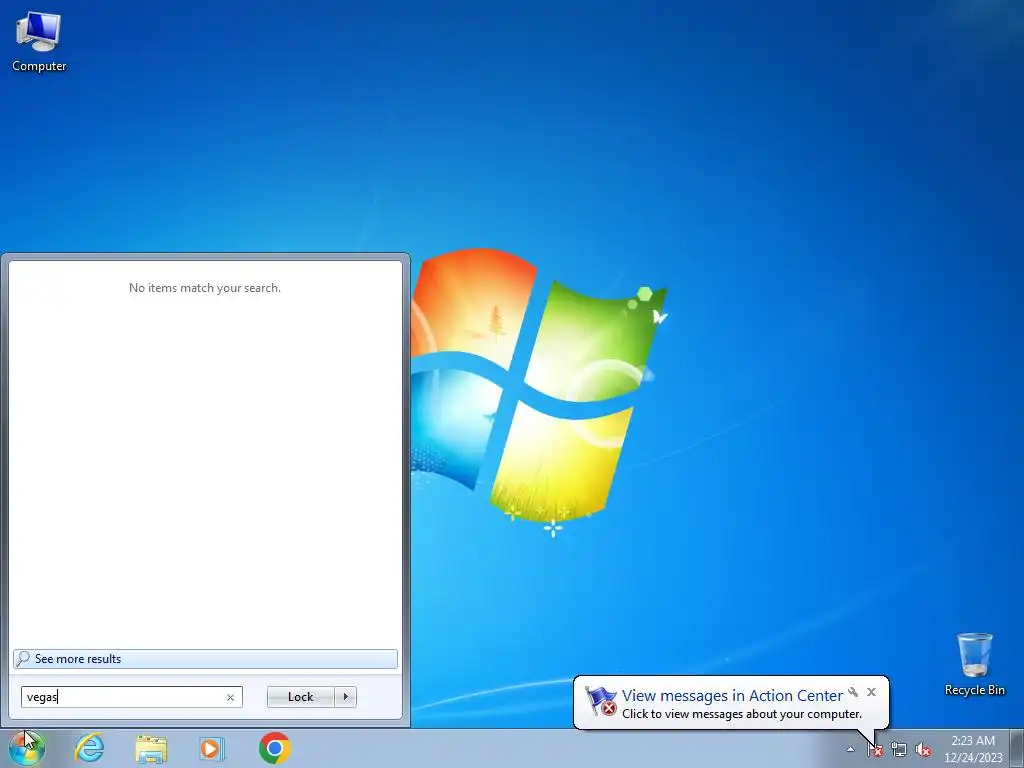This screenshot has height=768, width=1024.
Task: Close the Action Center notification balloon
Action: click(x=871, y=692)
